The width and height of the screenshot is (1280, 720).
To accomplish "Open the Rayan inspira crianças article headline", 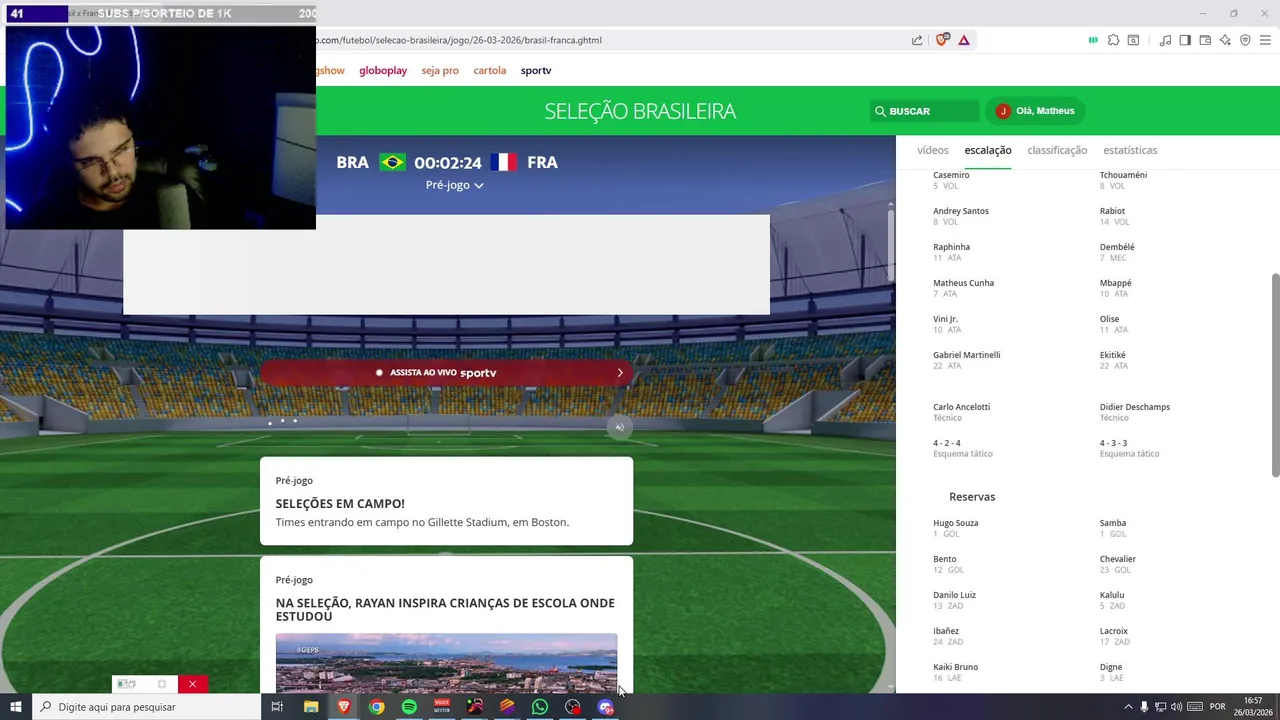I will [445, 610].
